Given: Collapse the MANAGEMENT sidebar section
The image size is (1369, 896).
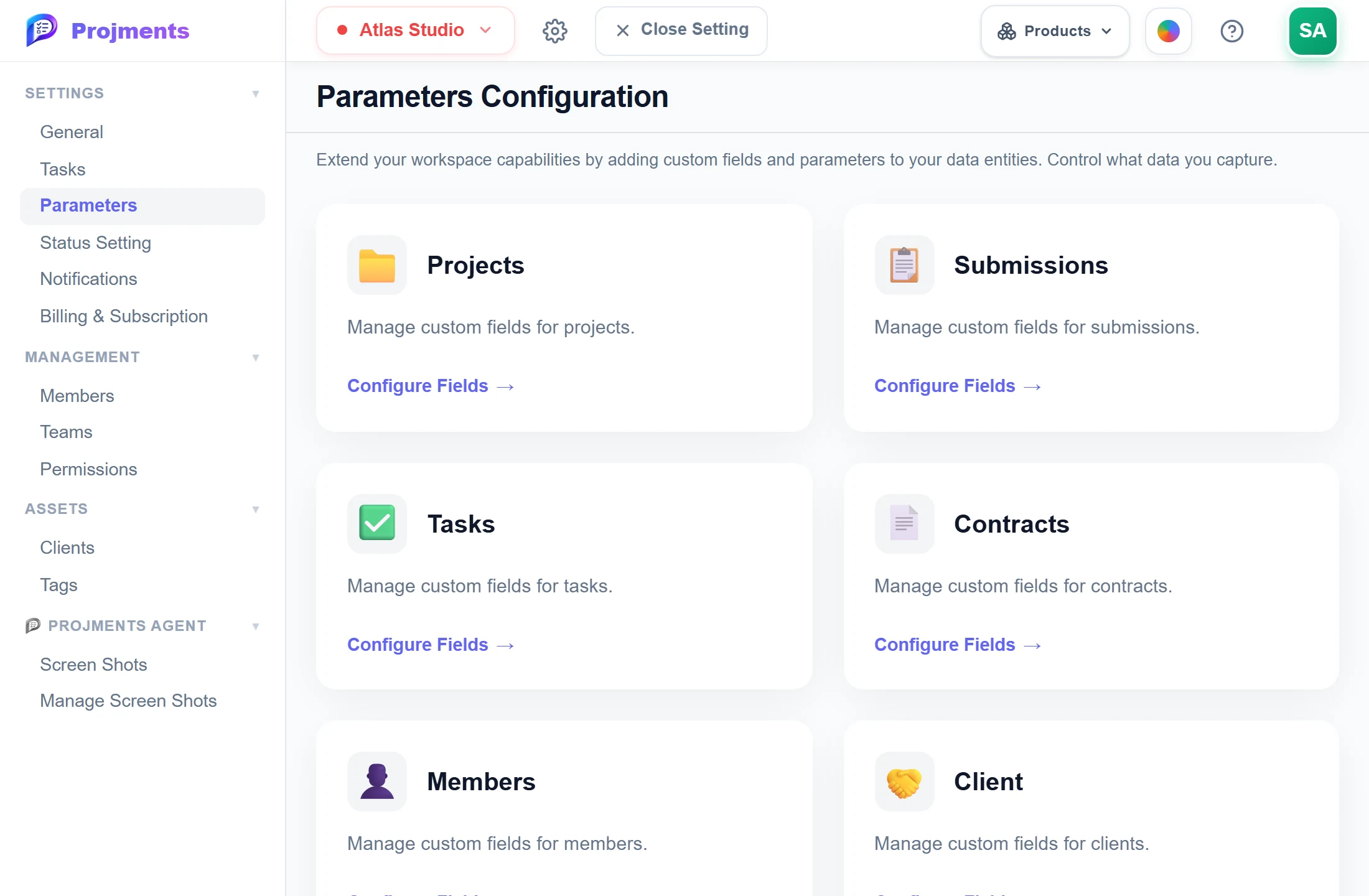Looking at the screenshot, I should 255,358.
